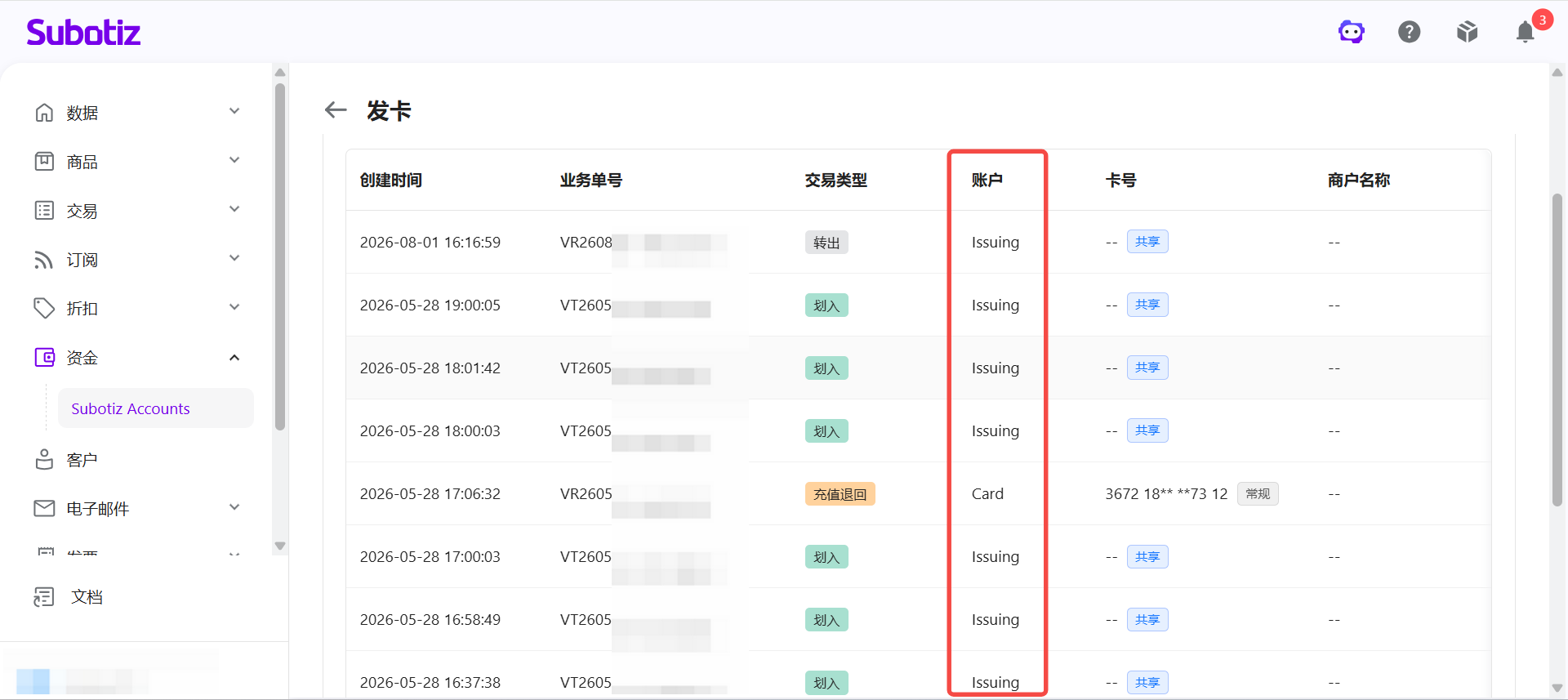Expand the 数据 menu chevron
Screen dimensions: 1568x700
click(x=234, y=111)
